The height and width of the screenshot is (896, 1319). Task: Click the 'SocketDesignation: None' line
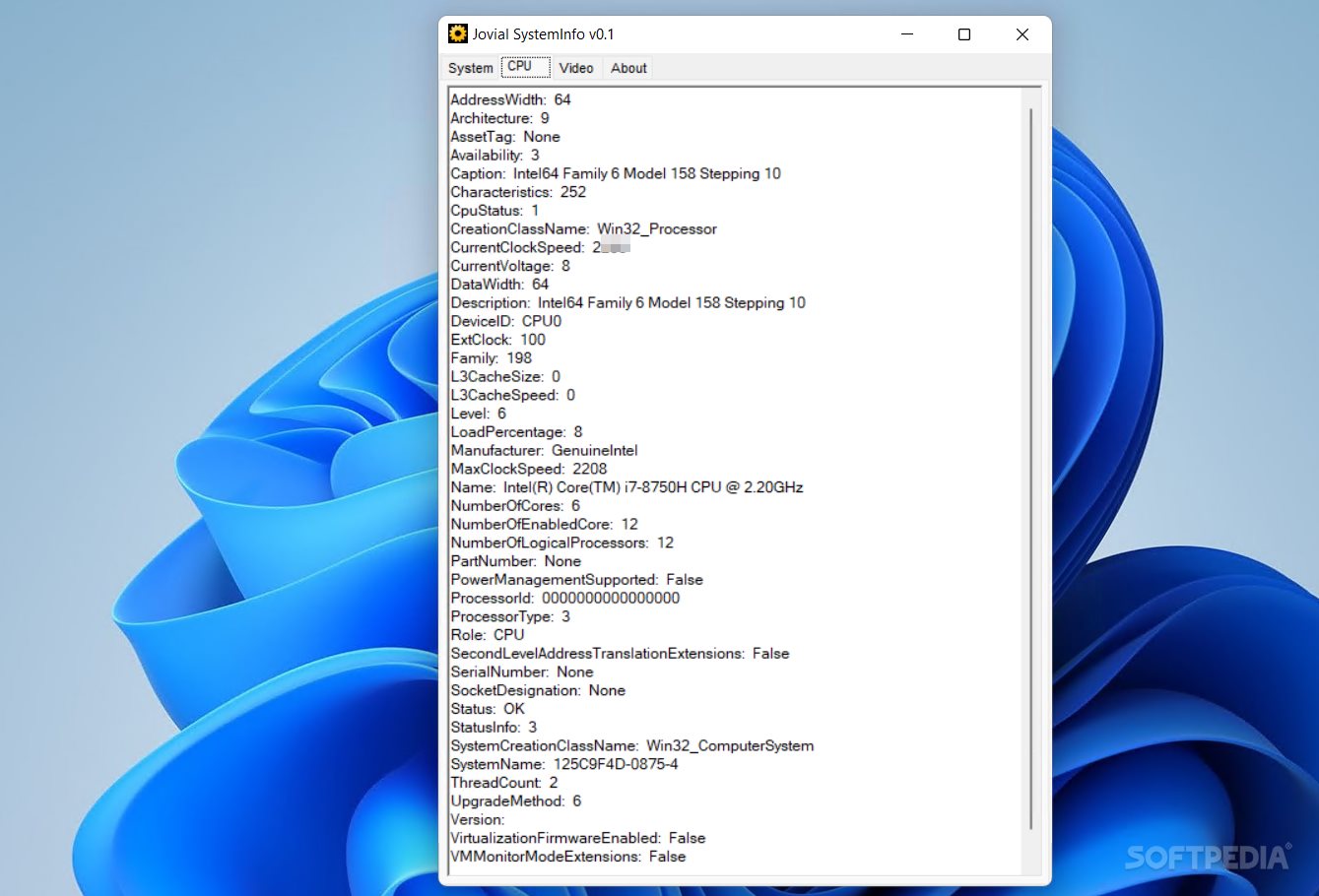538,690
